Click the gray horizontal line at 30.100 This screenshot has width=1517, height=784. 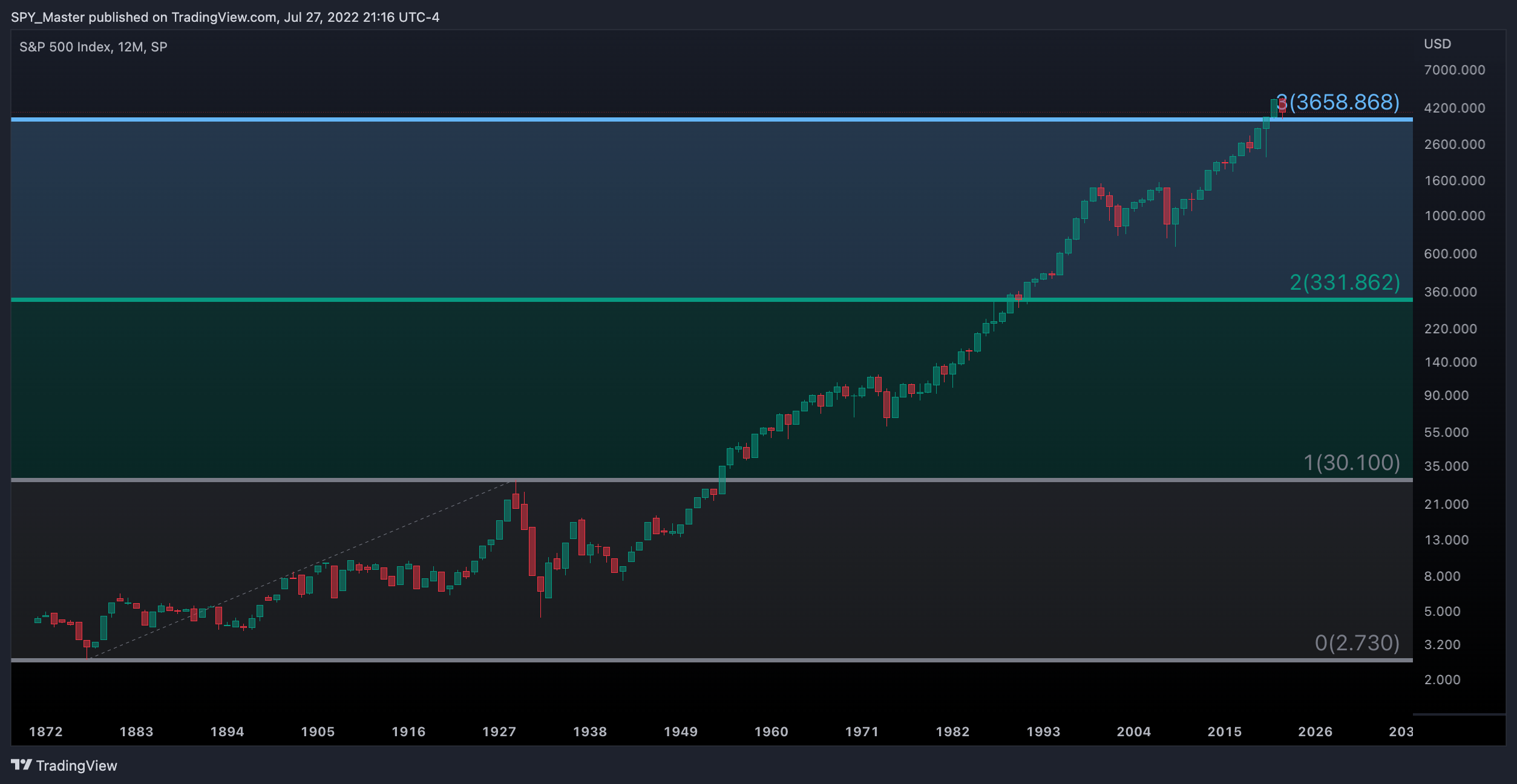(712, 480)
